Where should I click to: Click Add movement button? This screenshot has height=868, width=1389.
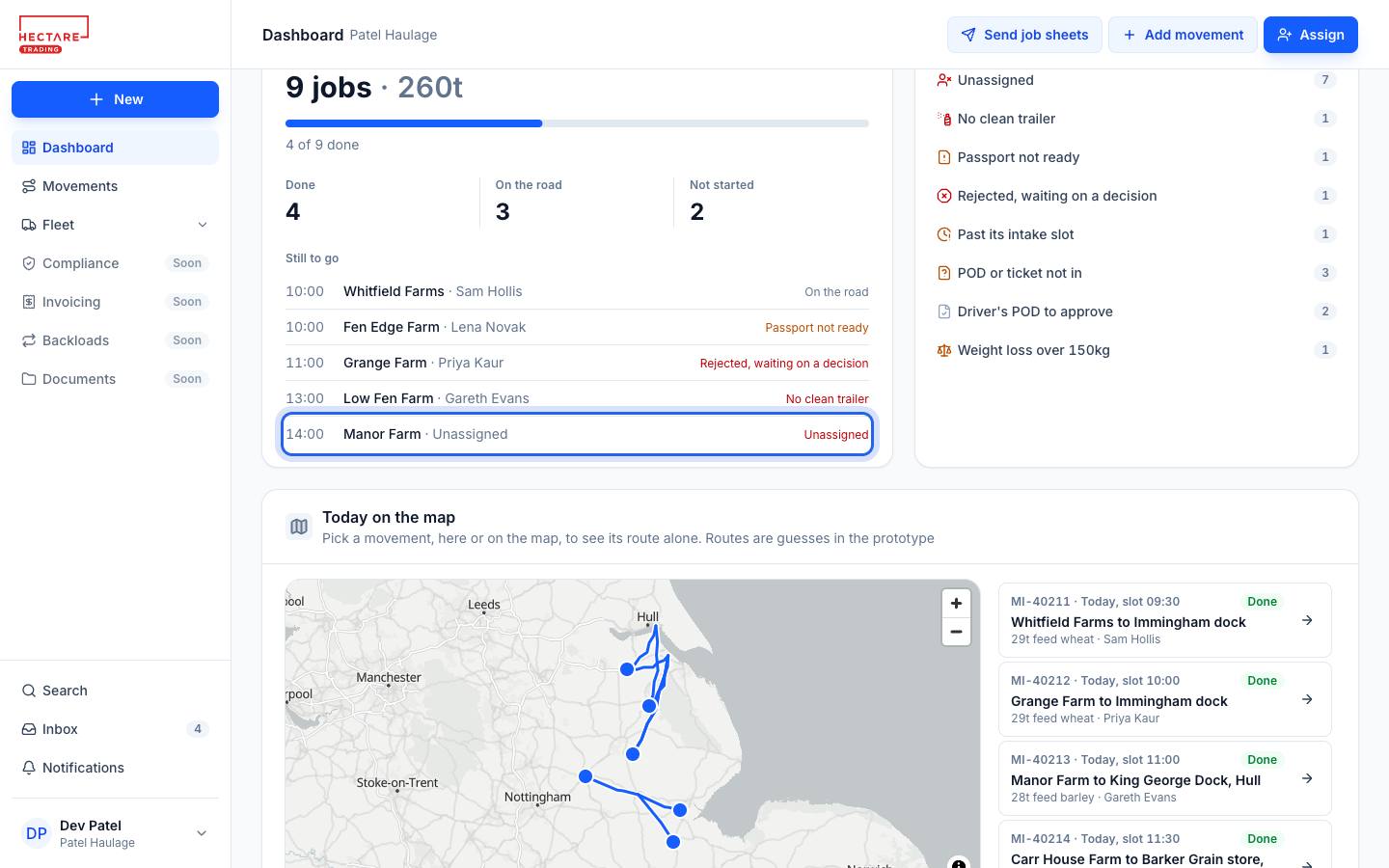pyautogui.click(x=1183, y=35)
